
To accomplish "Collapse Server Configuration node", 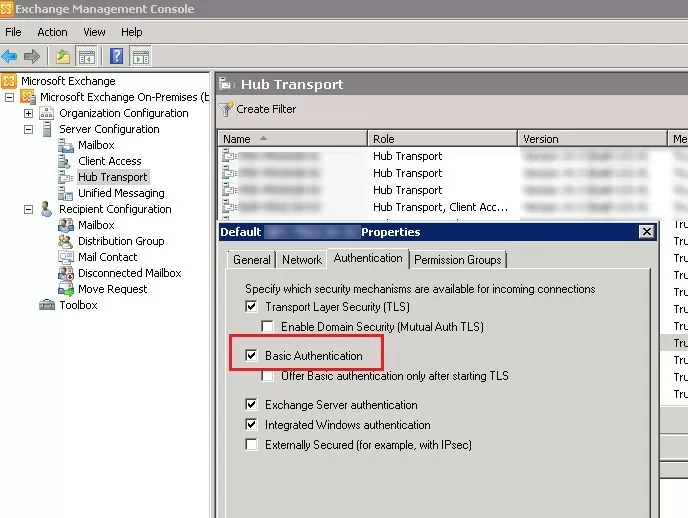I will tap(29, 129).
